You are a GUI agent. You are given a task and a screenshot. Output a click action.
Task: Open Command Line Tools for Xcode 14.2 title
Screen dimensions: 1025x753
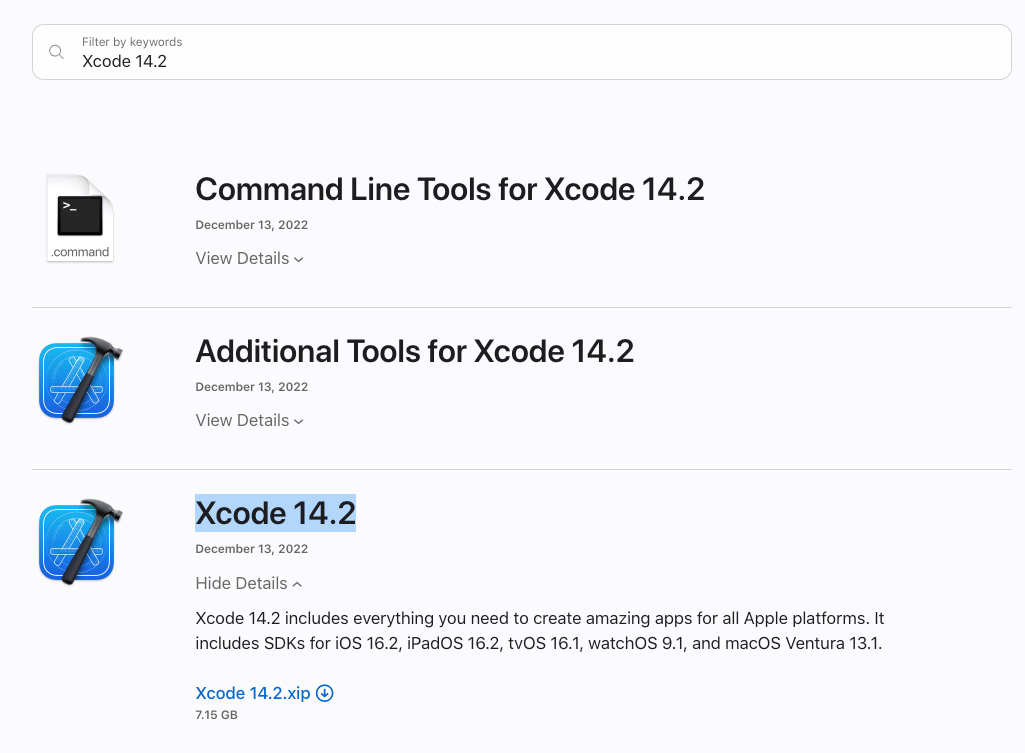click(x=450, y=190)
